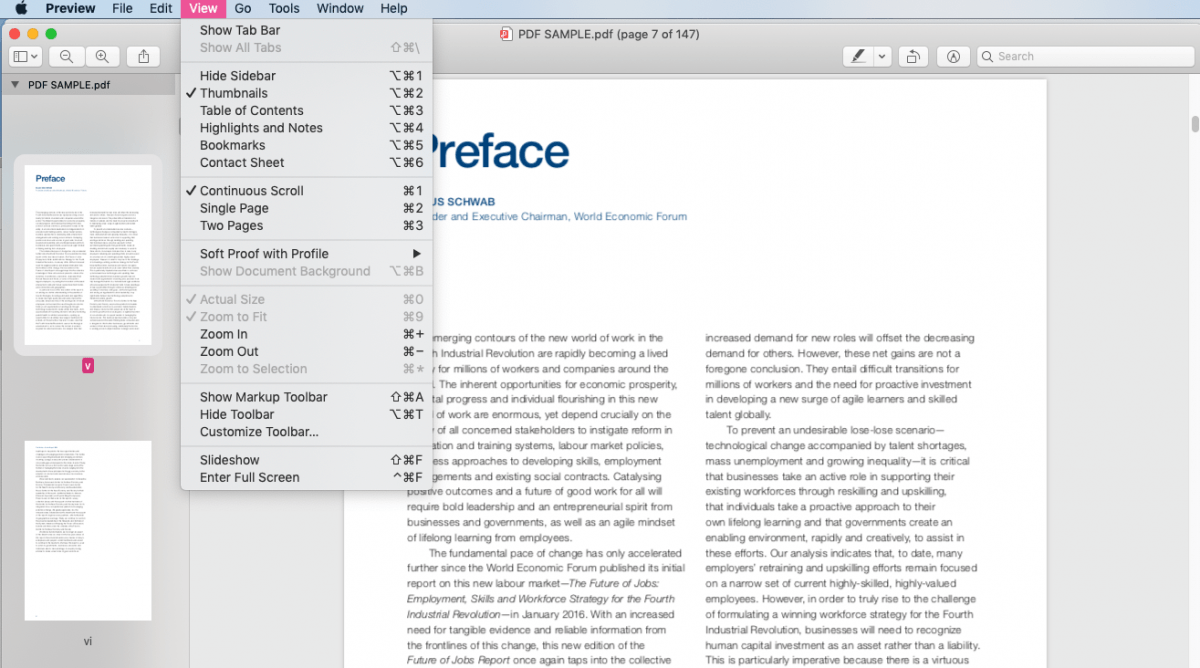Screen dimensions: 1200x668
Task: Toggle checked Continuous Scroll option
Action: [x=307, y=190]
